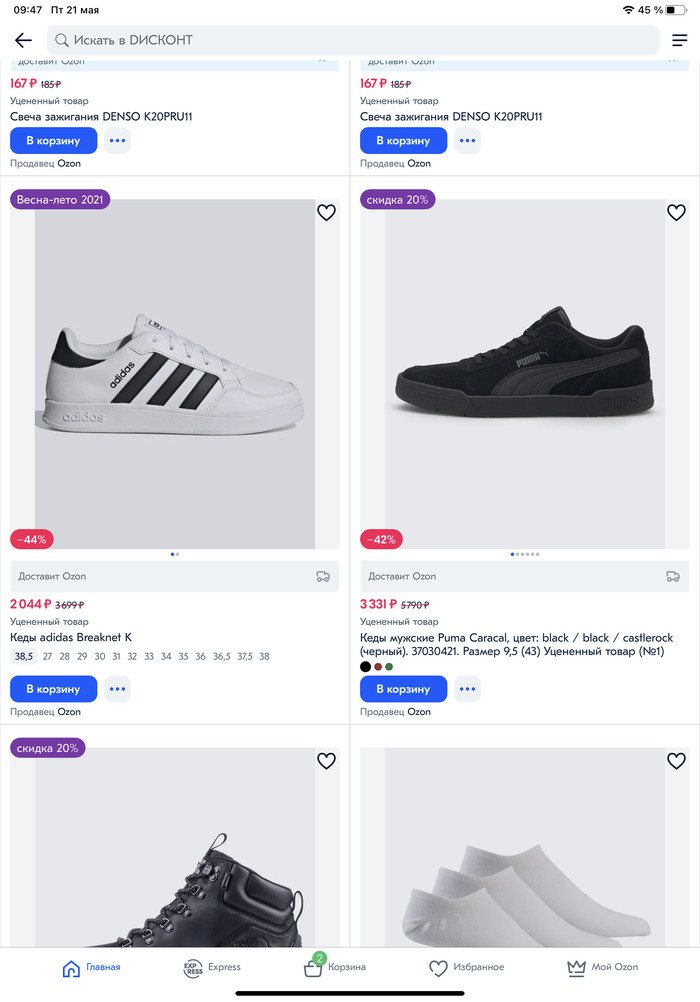Open the Express tab

click(212, 968)
